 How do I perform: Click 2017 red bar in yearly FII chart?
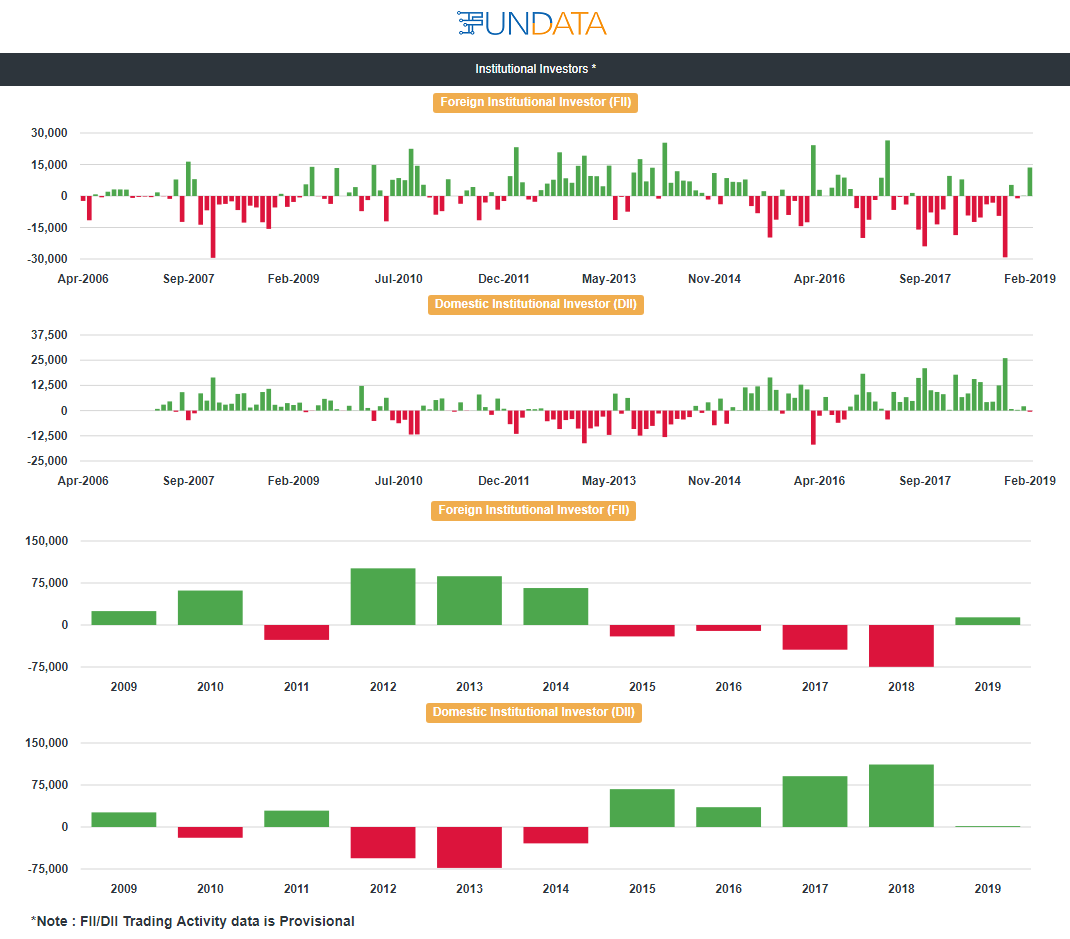tap(815, 637)
